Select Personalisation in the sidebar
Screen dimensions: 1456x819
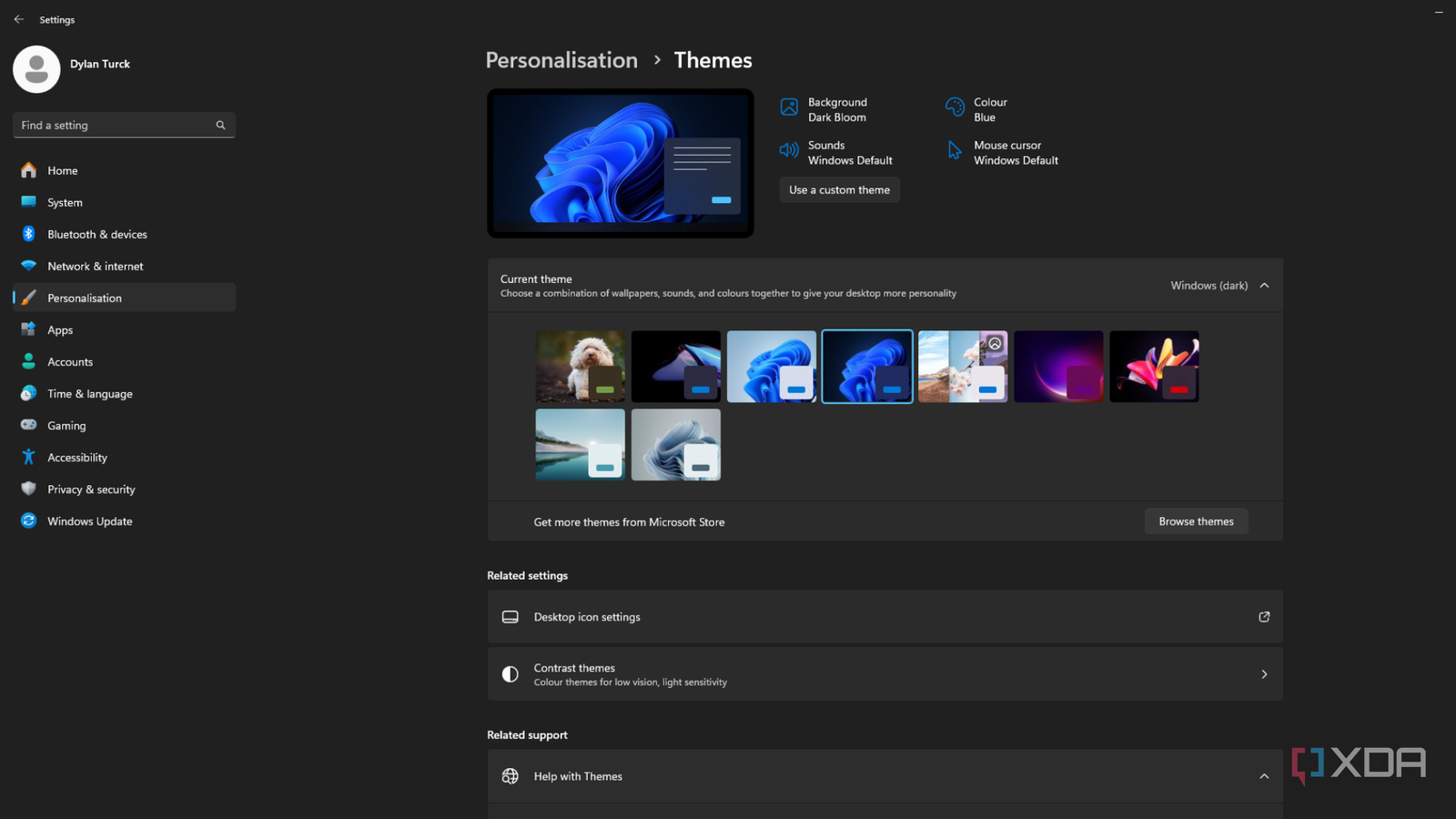[x=125, y=298]
